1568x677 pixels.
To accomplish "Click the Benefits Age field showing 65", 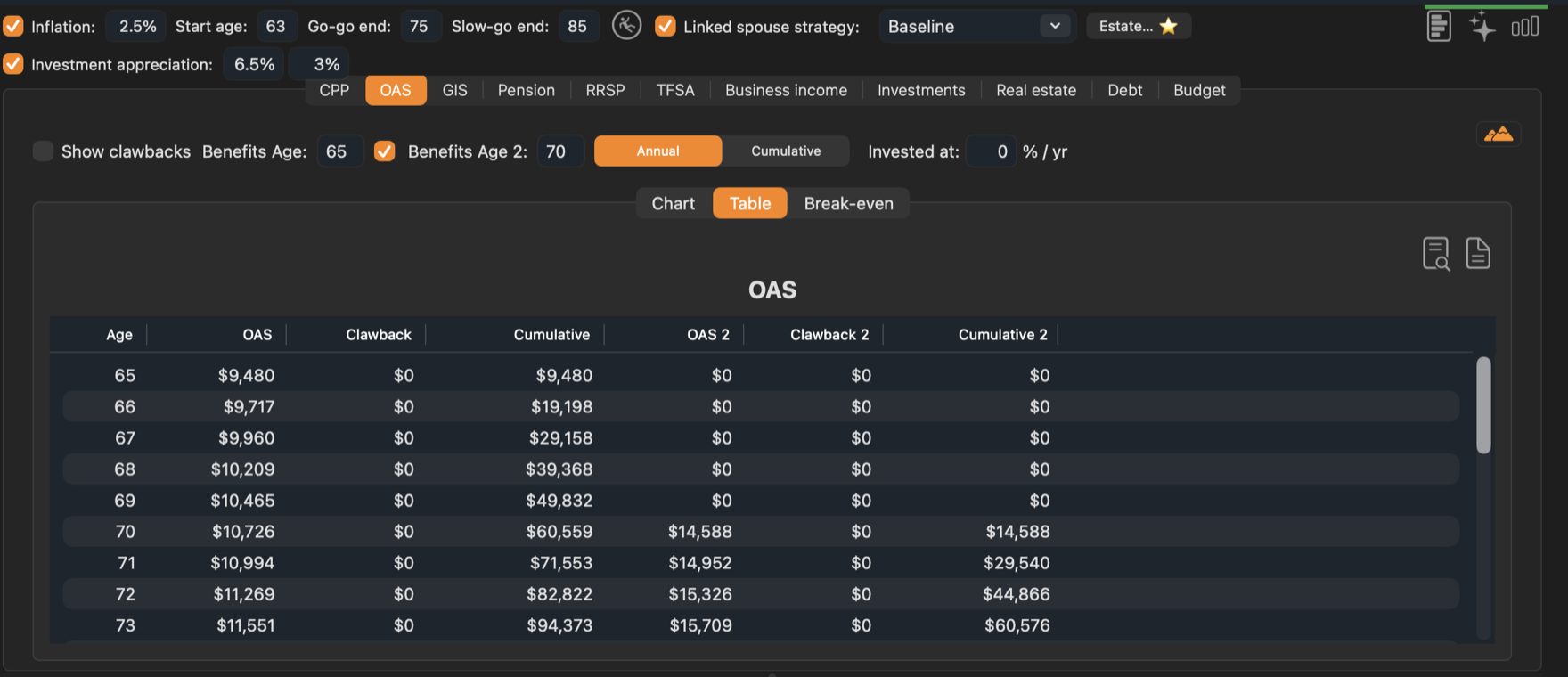I will [x=339, y=151].
